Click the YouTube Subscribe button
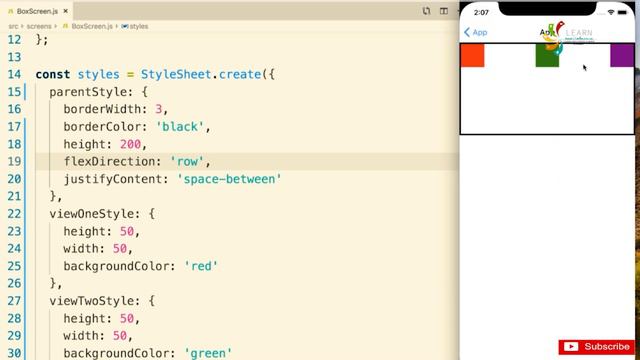 coord(596,347)
